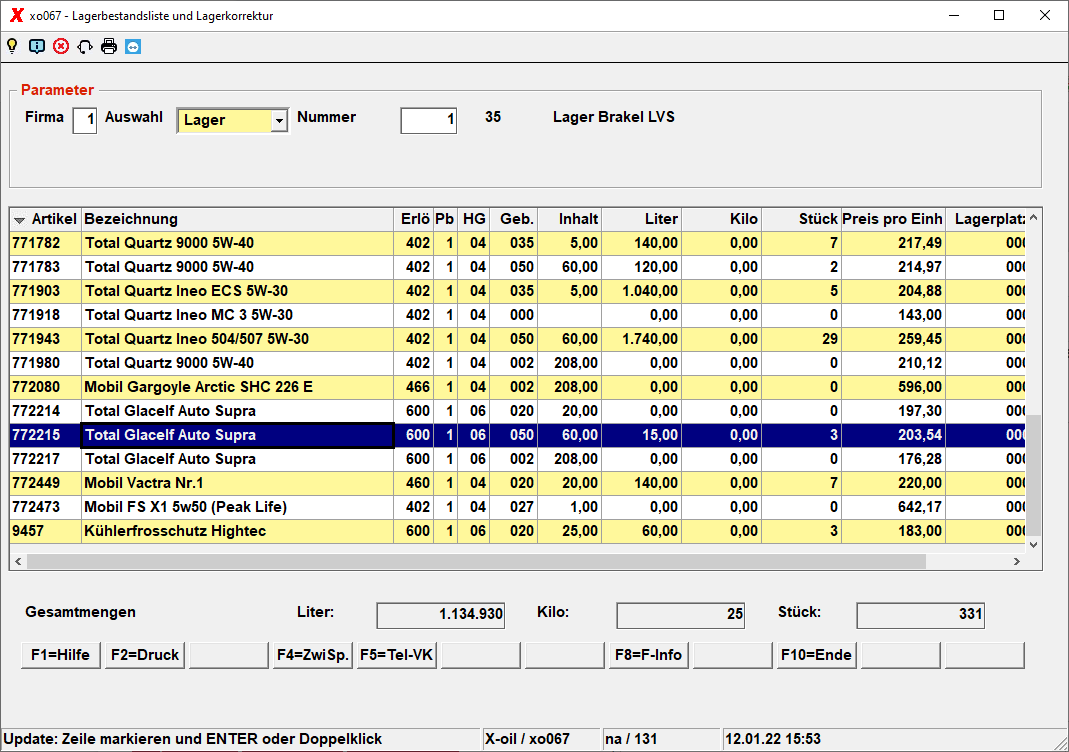Click the Gesamtmengen Stück total 331

click(x=920, y=615)
